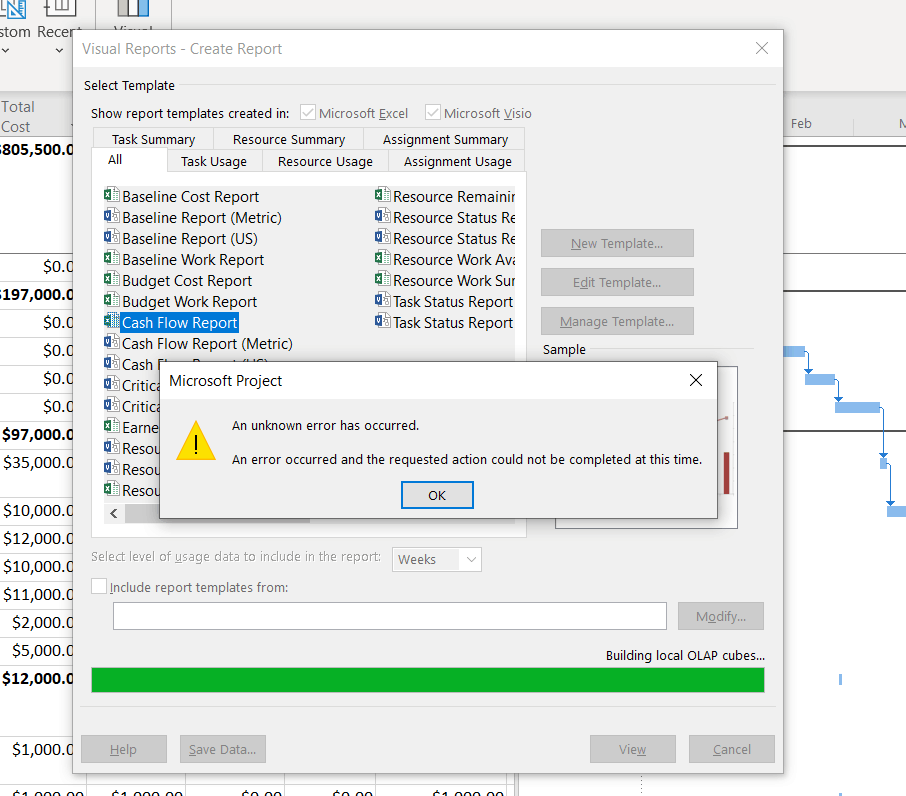906x796 pixels.
Task: Select the Resource Work Sum template name
Action: (x=454, y=281)
